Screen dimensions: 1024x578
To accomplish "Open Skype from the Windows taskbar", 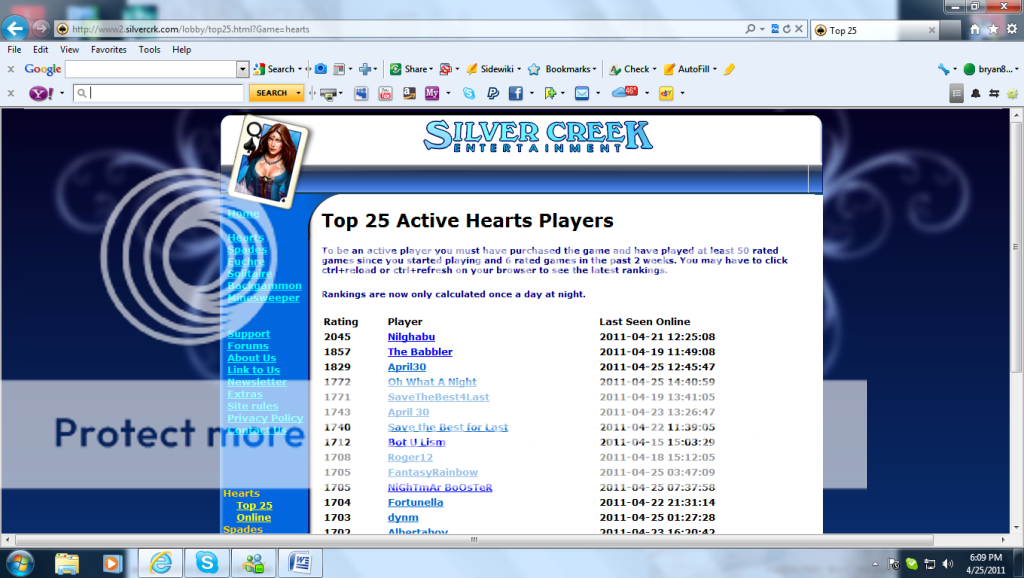I will [207, 562].
